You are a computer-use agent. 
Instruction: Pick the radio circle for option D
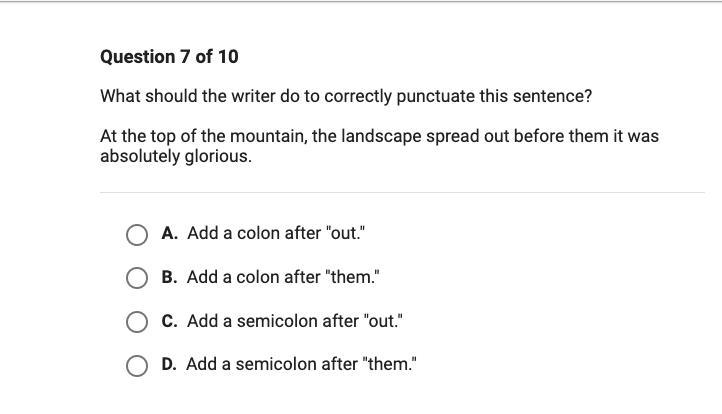click(x=137, y=365)
